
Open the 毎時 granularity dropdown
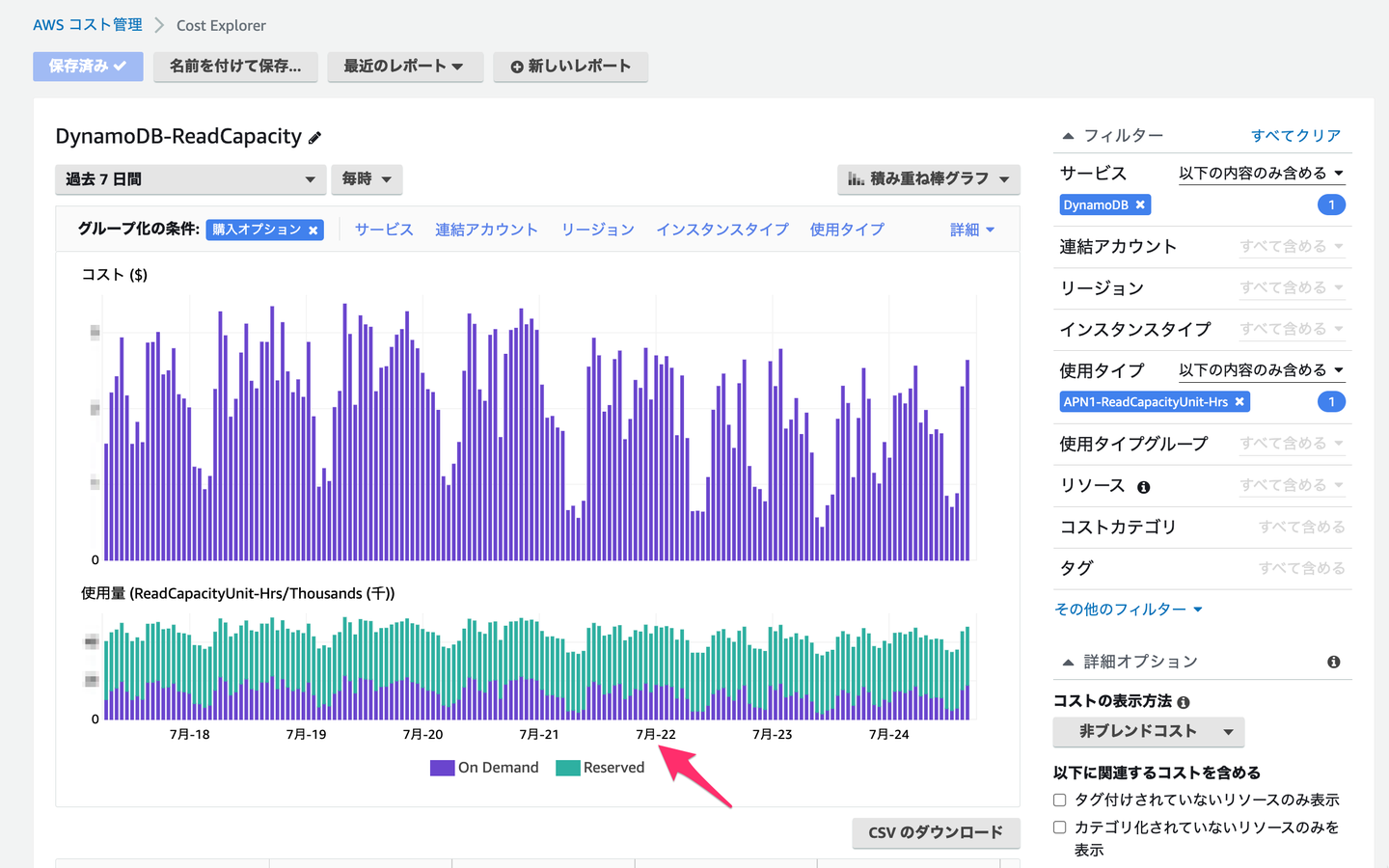(367, 179)
